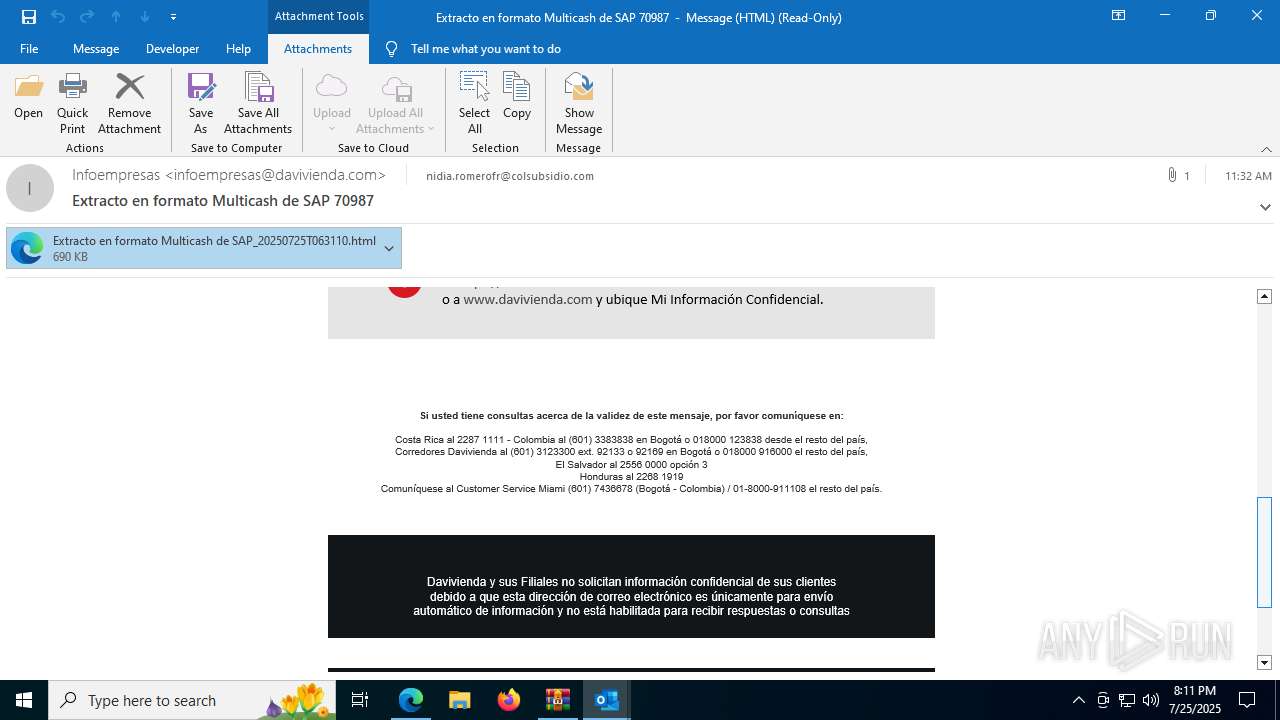Click Quick Print in the ribbon
Screen dimensions: 1280x720
[x=72, y=103]
